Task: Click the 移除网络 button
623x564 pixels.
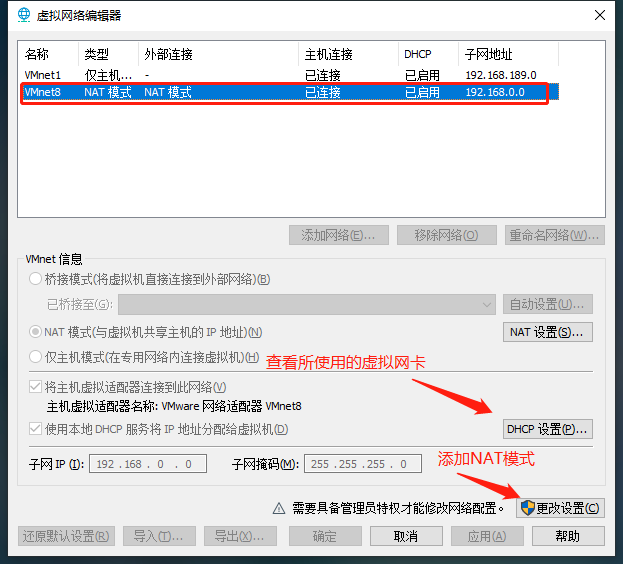Action: click(x=447, y=235)
